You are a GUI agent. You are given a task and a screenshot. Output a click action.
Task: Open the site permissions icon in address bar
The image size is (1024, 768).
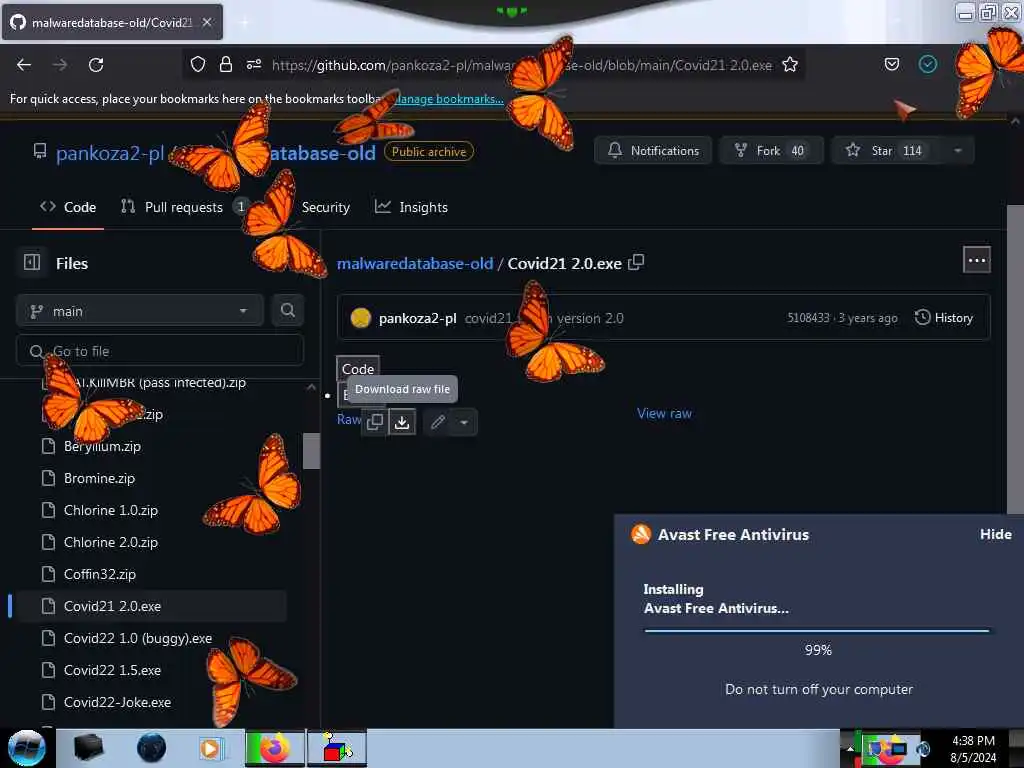[254, 64]
